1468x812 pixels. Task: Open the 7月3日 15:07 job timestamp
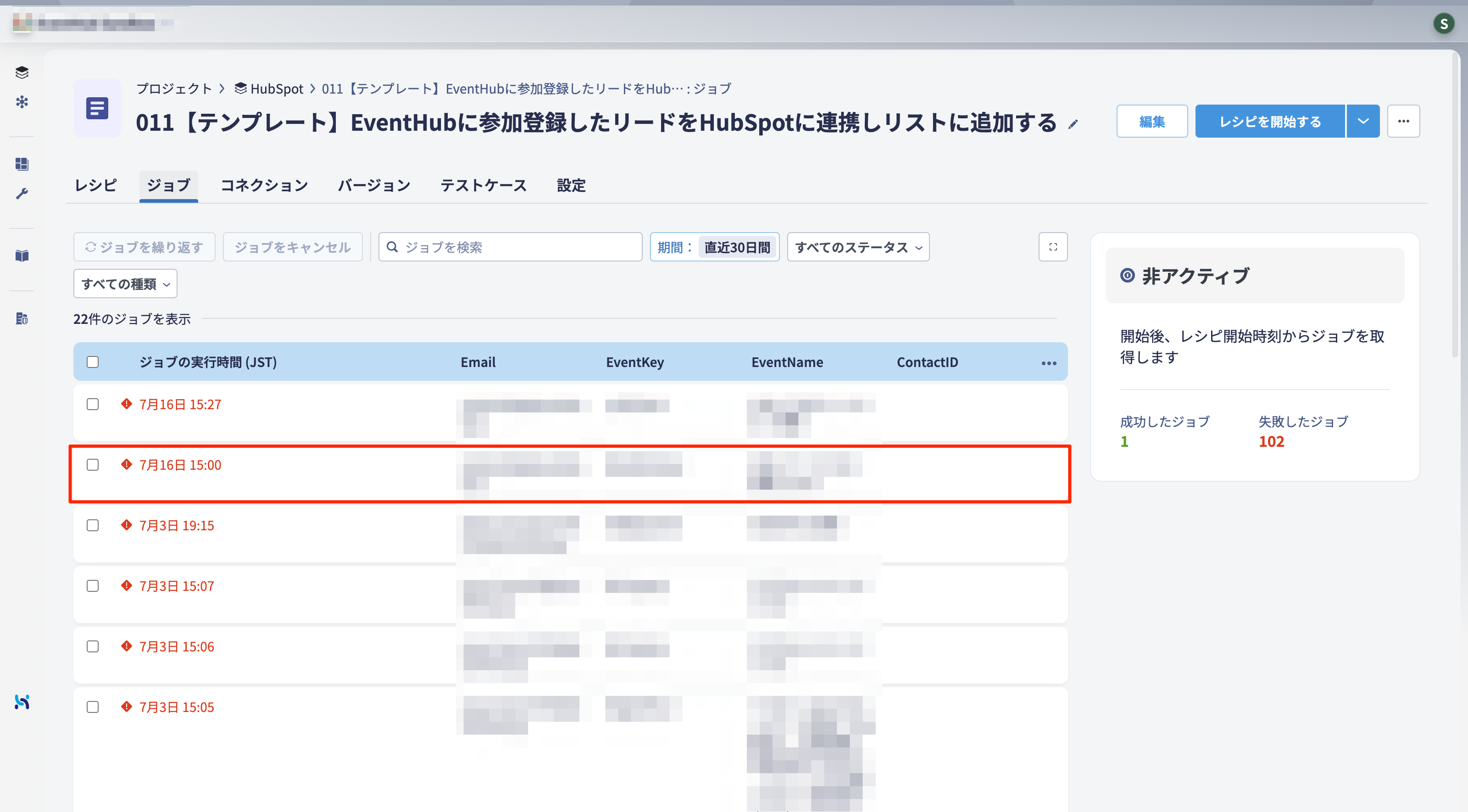(x=177, y=586)
